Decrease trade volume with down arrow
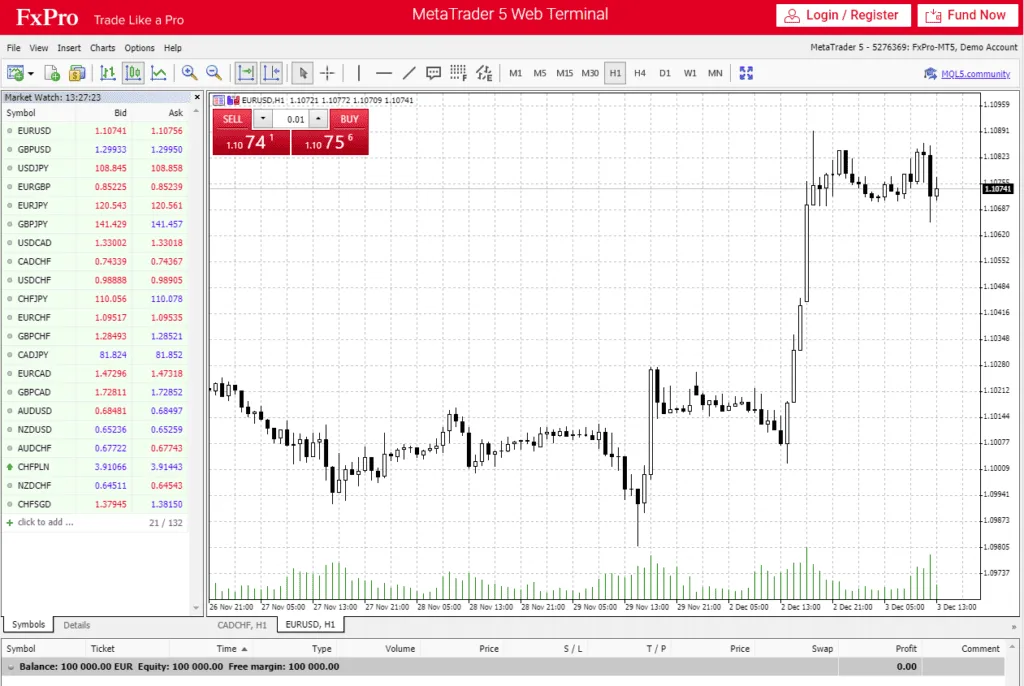This screenshot has height=686, width=1024. tap(263, 119)
